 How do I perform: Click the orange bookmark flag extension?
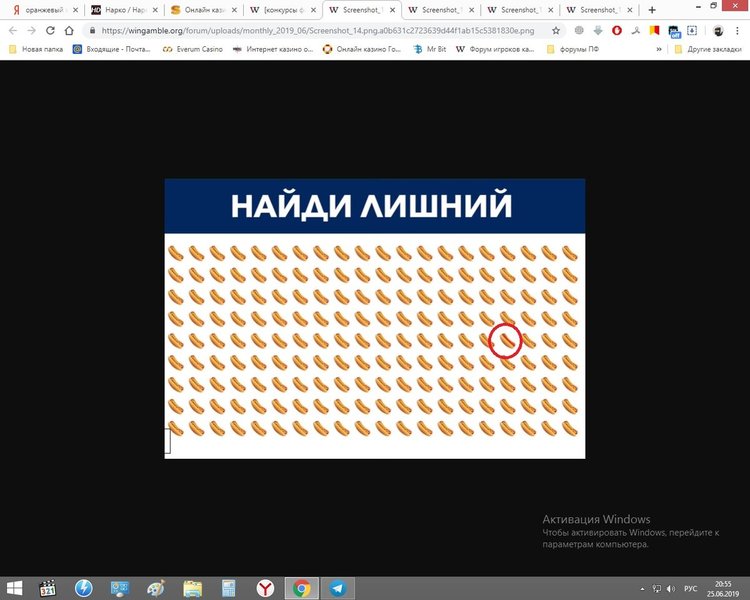pyautogui.click(x=654, y=31)
